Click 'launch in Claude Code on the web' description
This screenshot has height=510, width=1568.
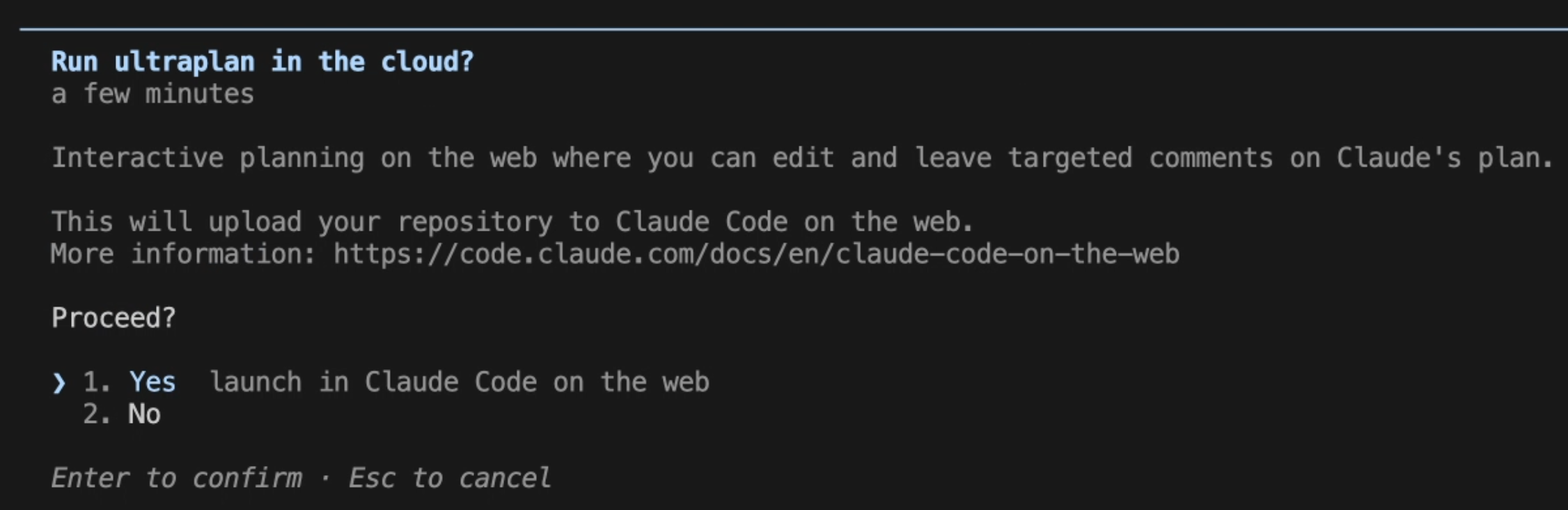click(460, 382)
